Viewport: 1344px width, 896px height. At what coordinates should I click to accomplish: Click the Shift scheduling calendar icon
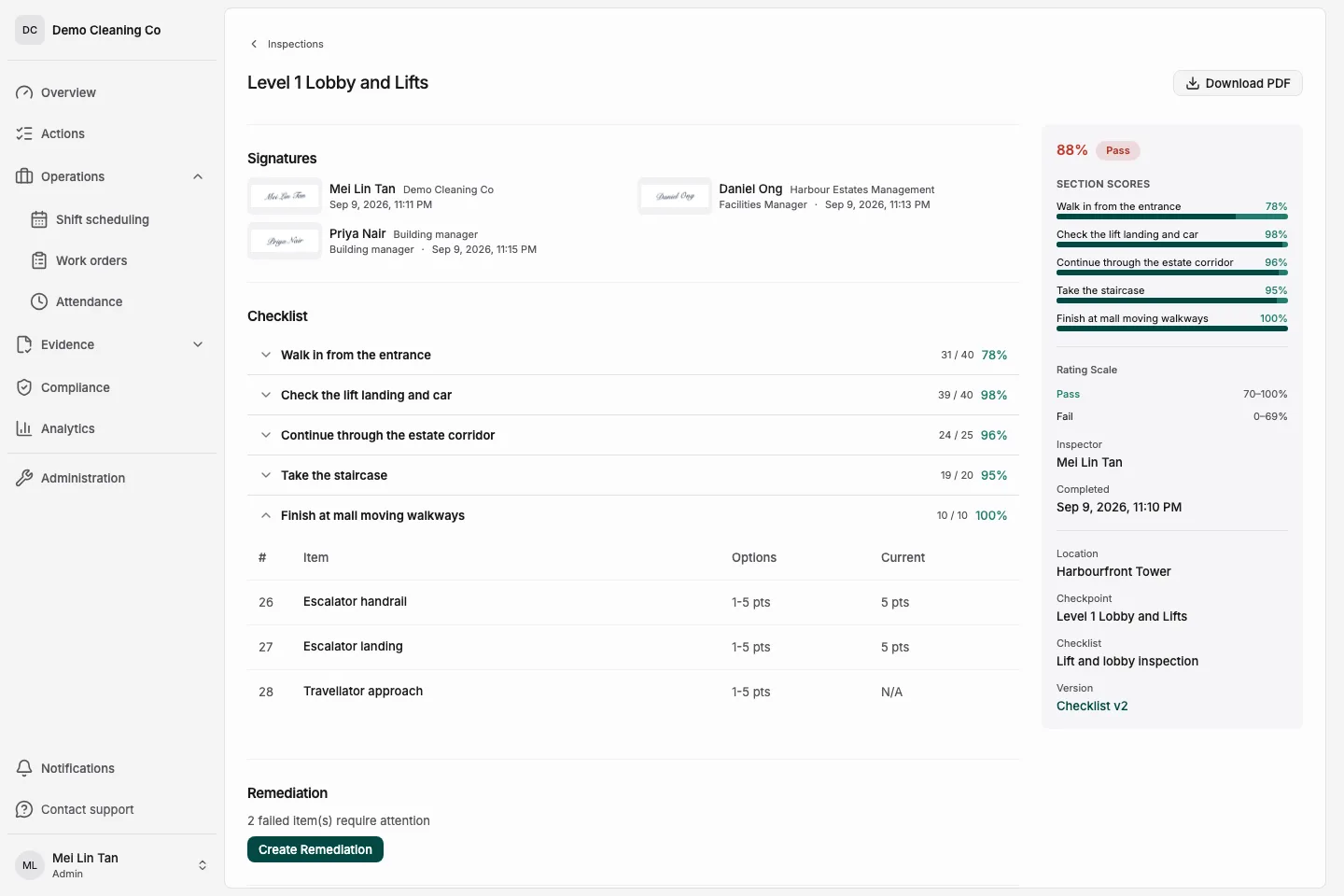[39, 219]
